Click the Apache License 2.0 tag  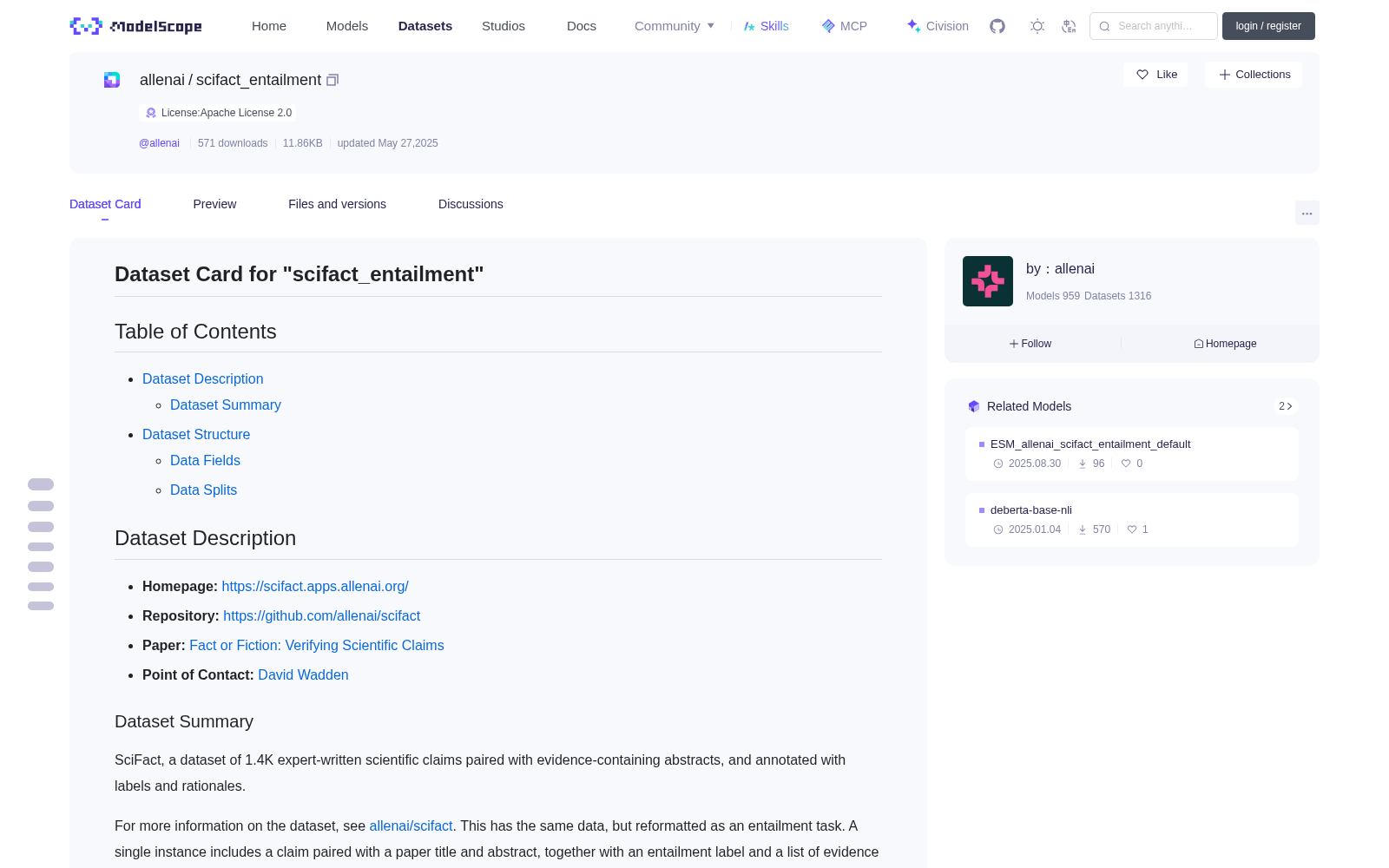[218, 113]
